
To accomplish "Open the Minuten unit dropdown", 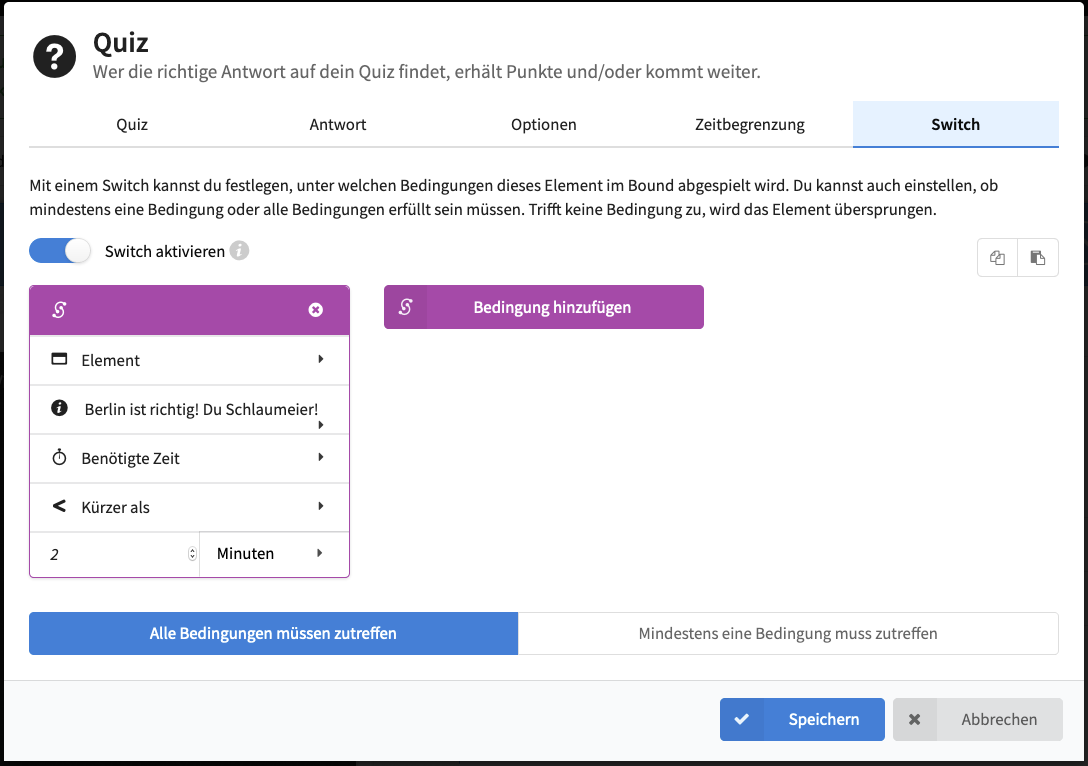I will pyautogui.click(x=273, y=553).
